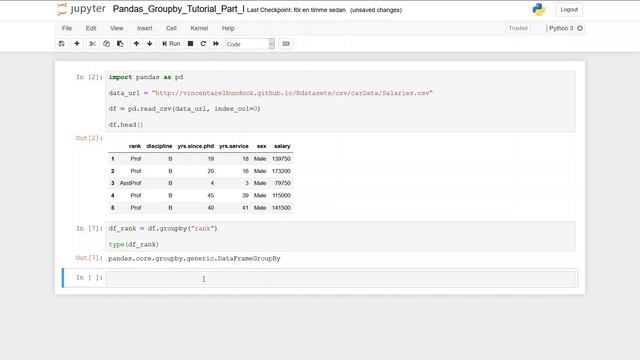
Task: Click the Python logo icon
Action: (x=539, y=9)
